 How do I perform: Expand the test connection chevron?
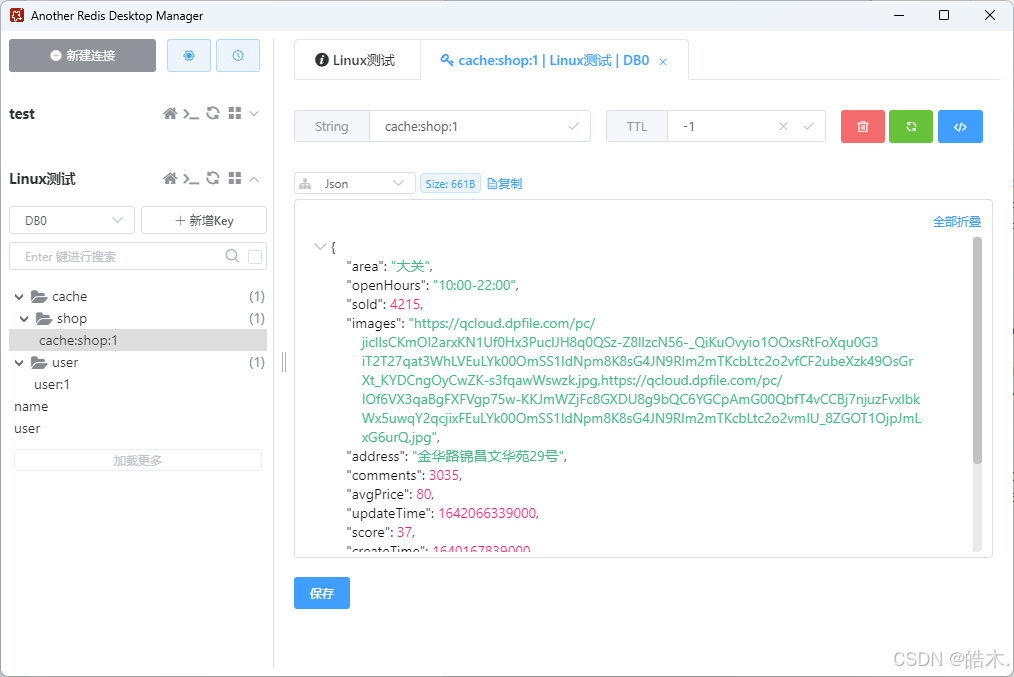click(x=254, y=114)
